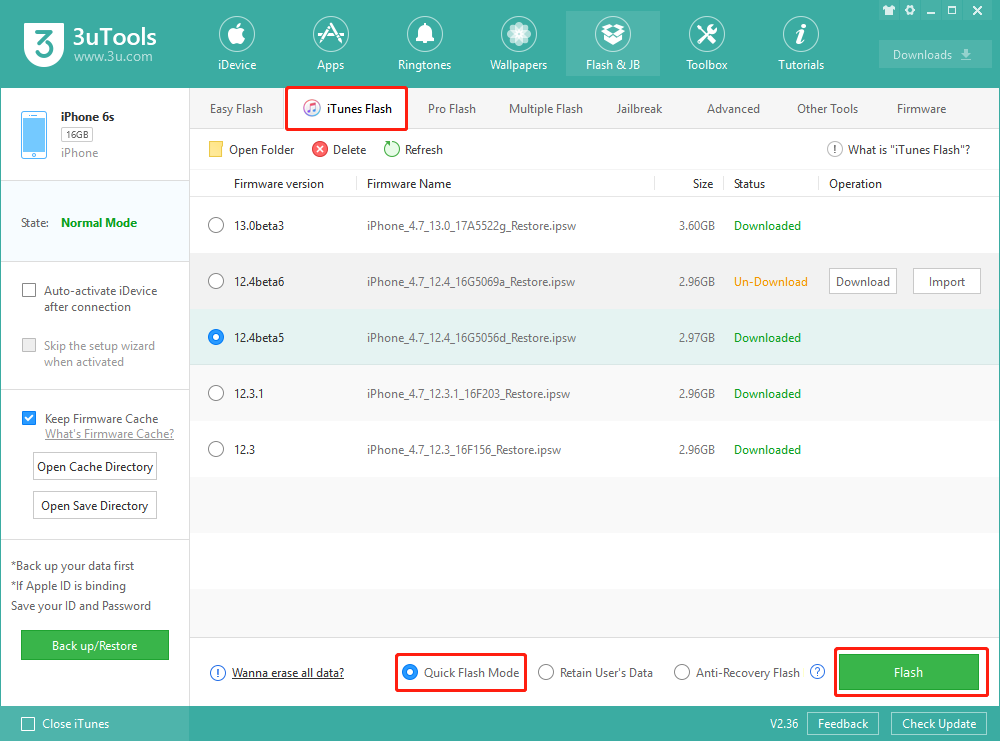Enable Auto-activate iDevice after connection
Image resolution: width=1000 pixels, height=741 pixels.
click(x=29, y=290)
